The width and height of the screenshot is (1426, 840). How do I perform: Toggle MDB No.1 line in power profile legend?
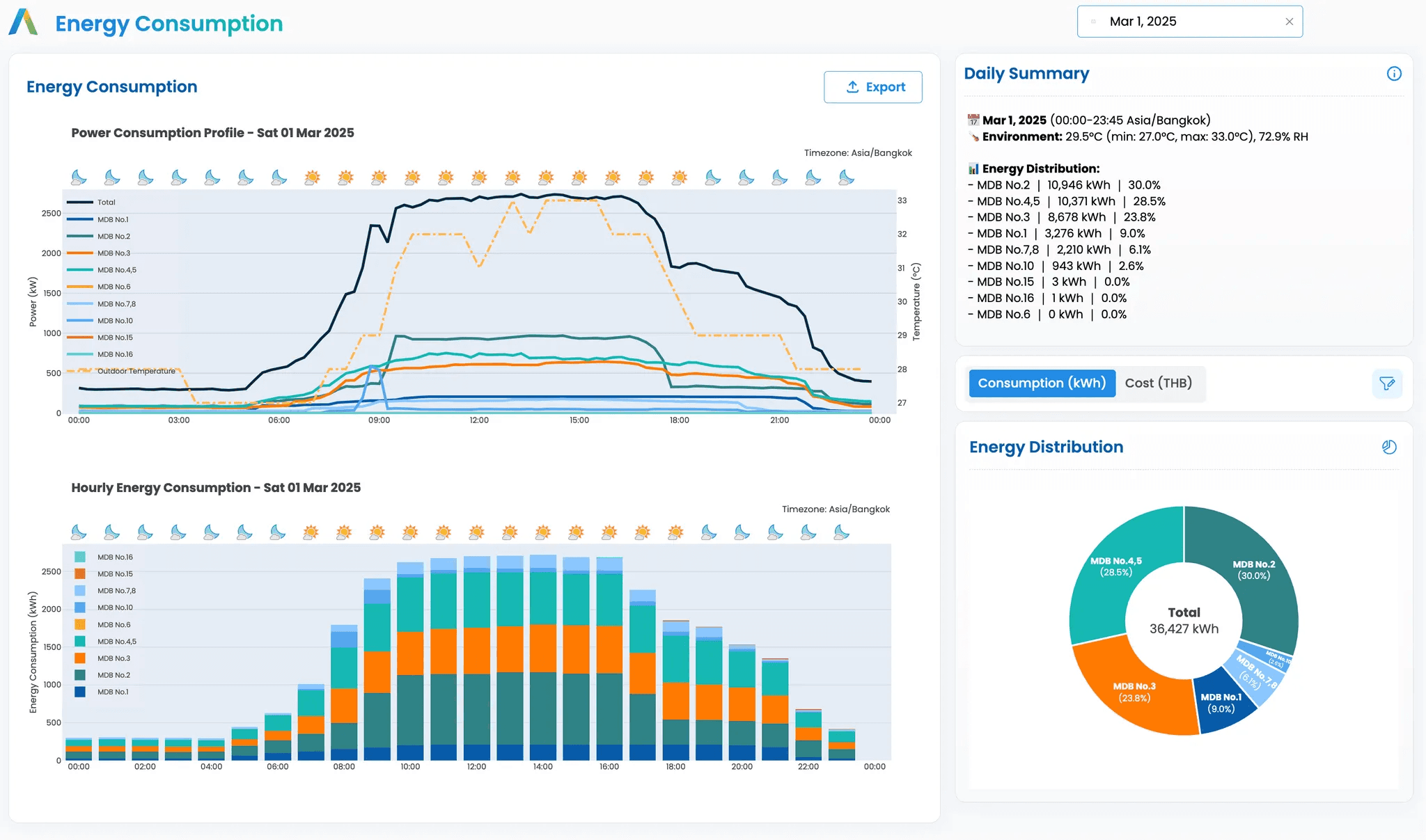97,219
